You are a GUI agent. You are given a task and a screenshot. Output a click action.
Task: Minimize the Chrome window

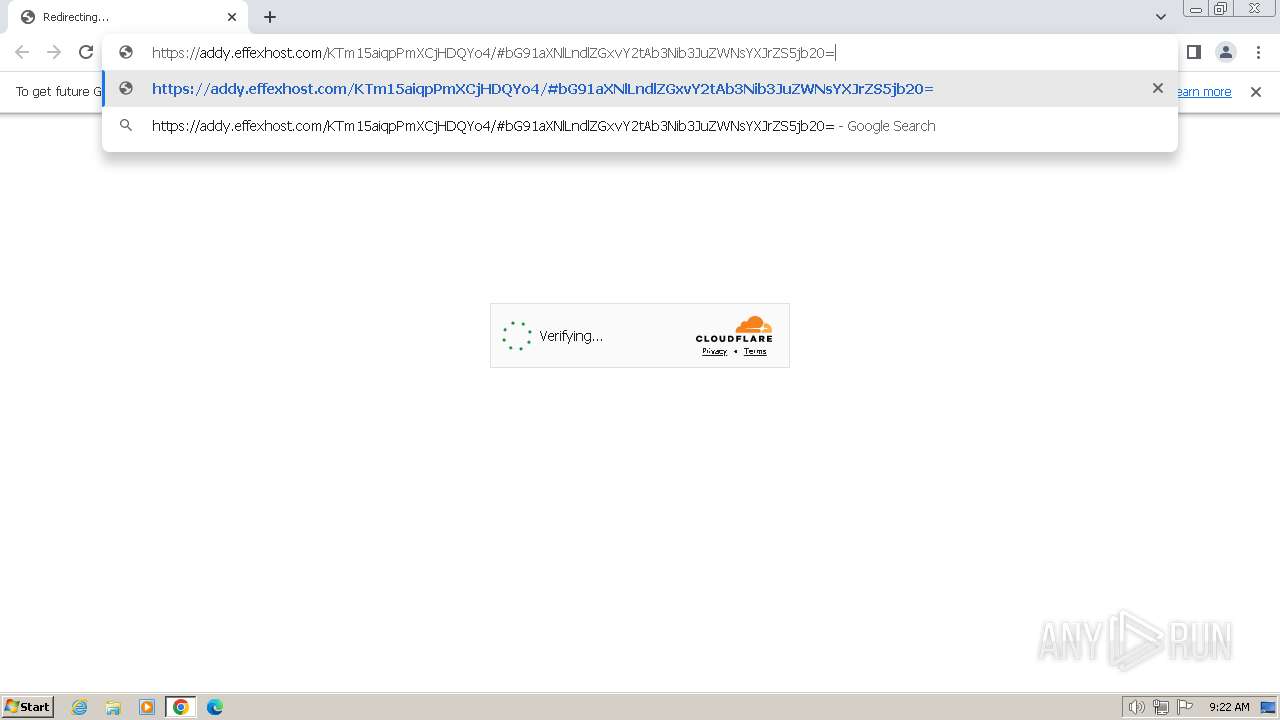point(1196,9)
